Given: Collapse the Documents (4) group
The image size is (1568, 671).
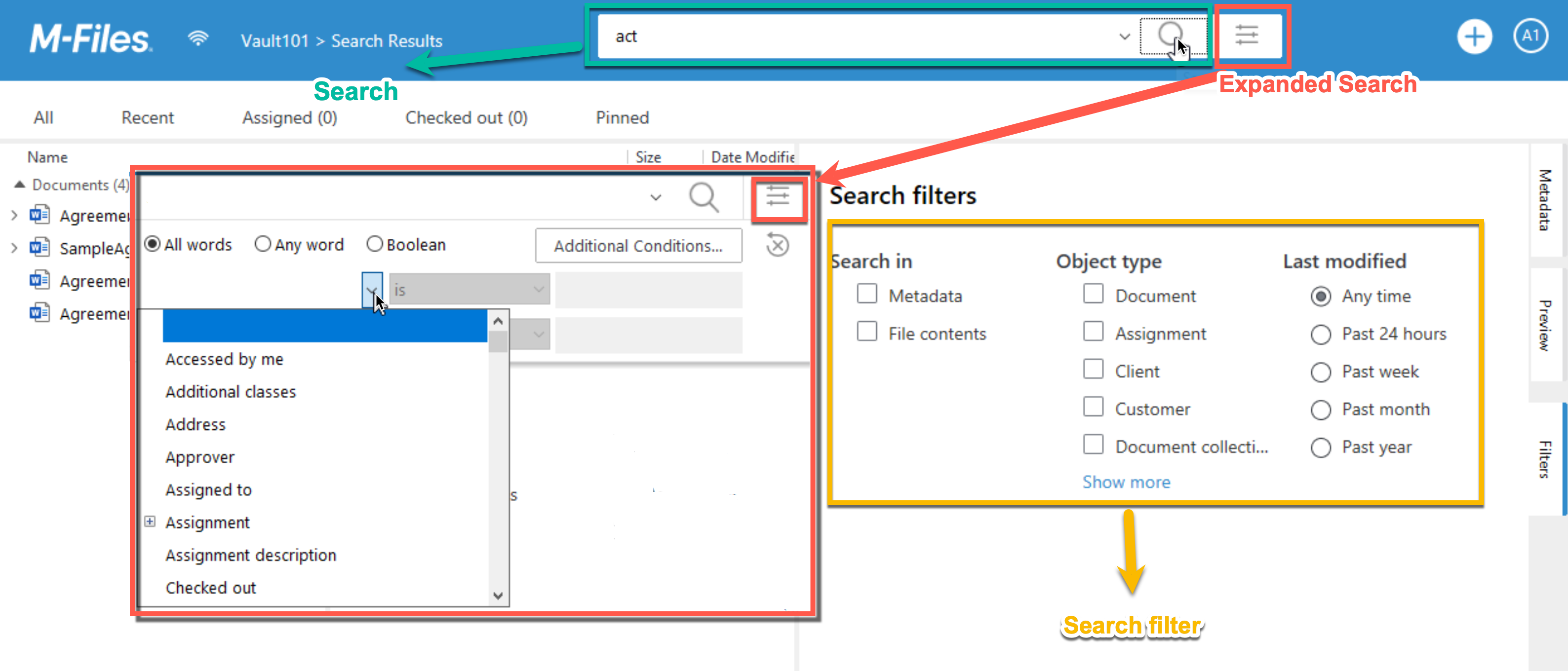Looking at the screenshot, I should [x=19, y=185].
